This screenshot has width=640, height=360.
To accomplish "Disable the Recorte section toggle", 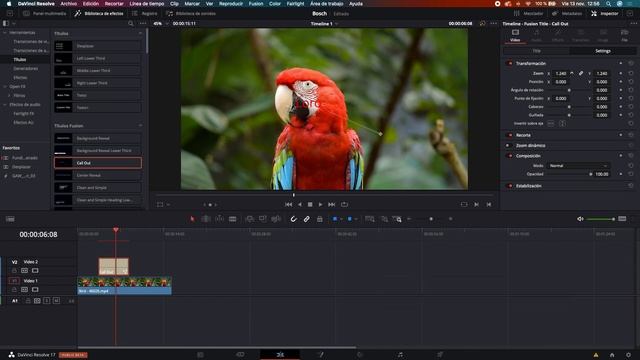I will coord(509,135).
